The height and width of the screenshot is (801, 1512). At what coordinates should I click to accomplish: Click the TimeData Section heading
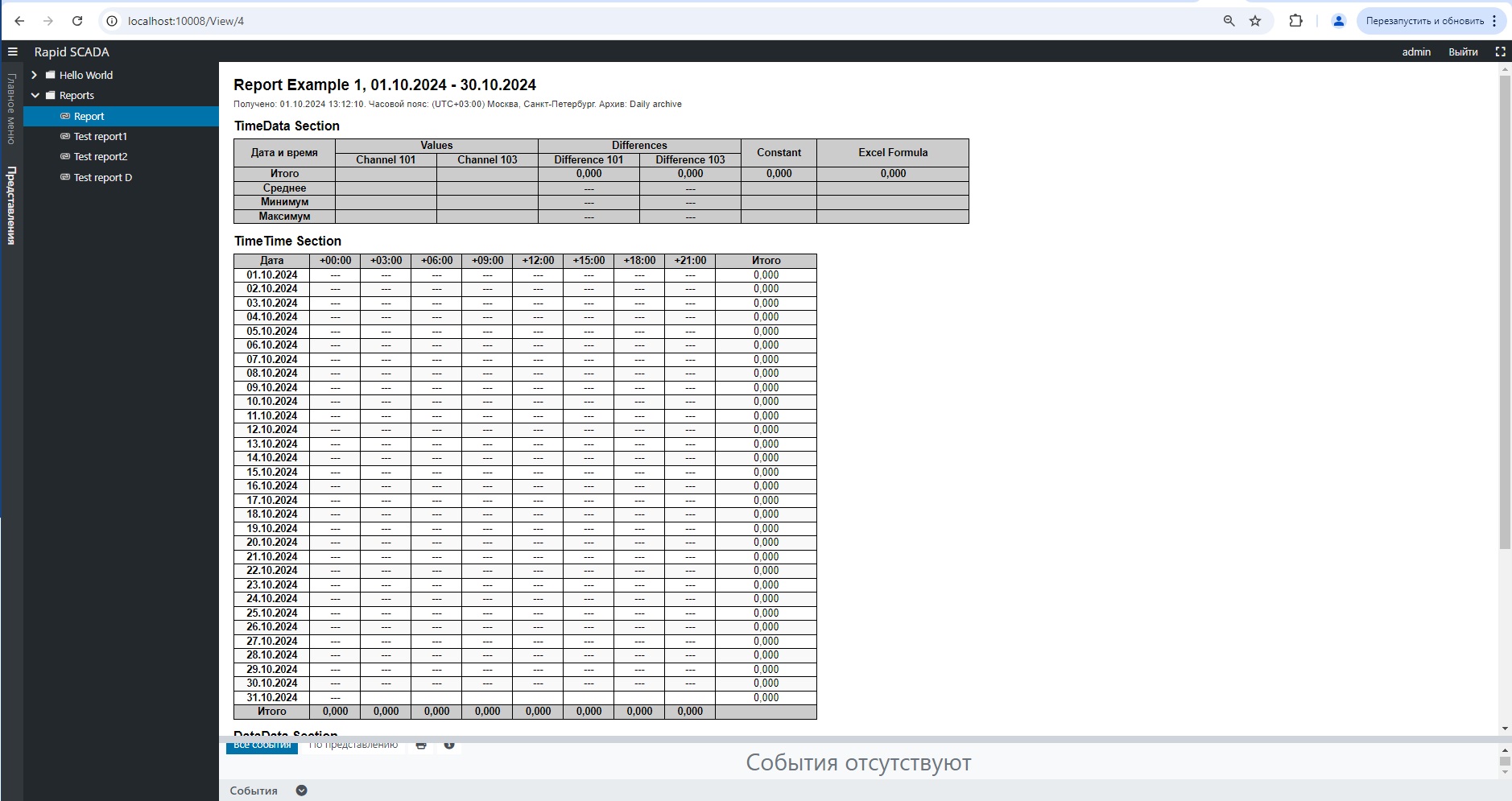[287, 126]
